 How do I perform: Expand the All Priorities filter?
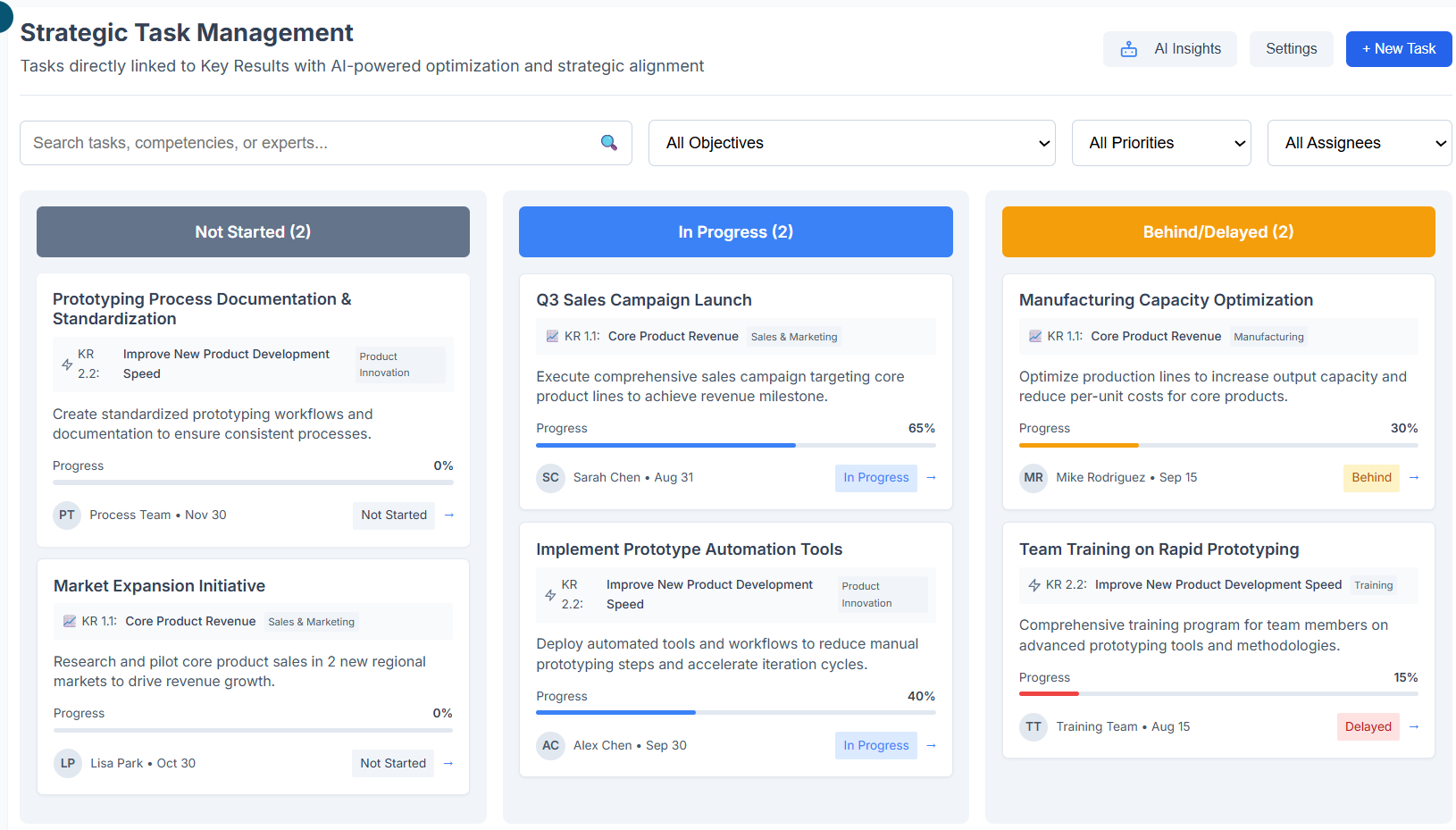(x=1161, y=143)
